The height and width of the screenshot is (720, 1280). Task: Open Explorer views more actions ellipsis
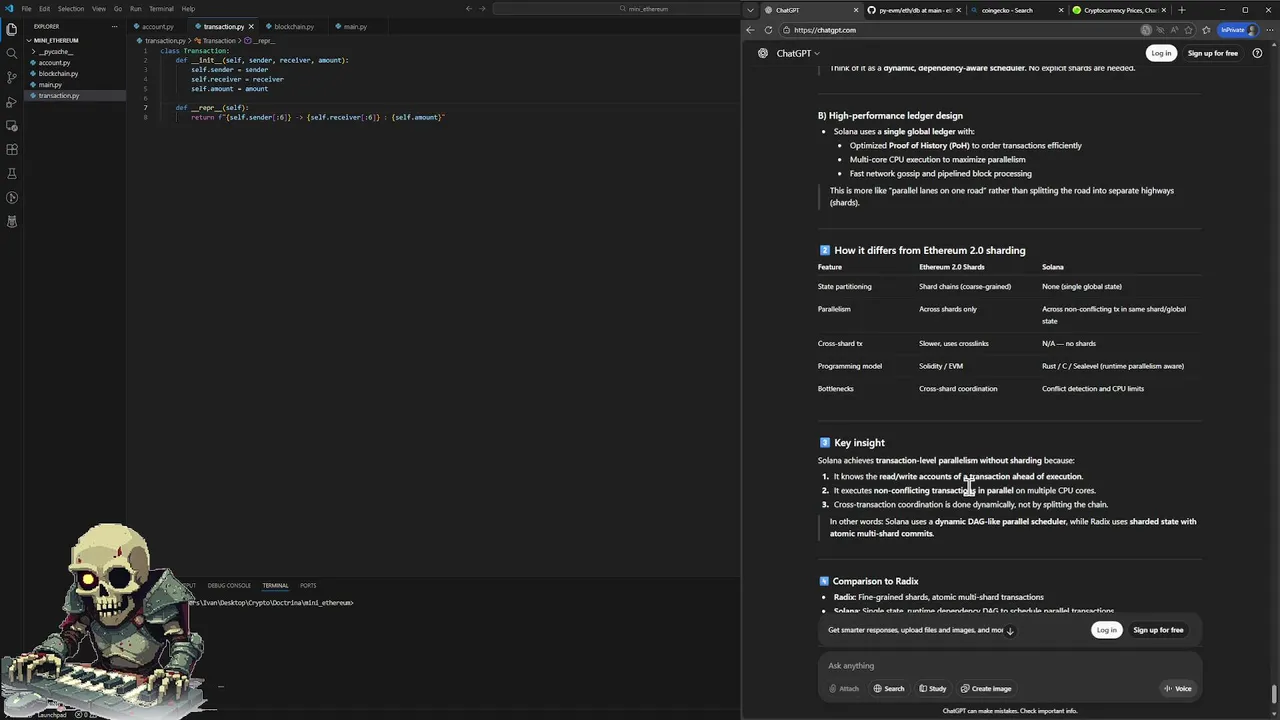pyautogui.click(x=116, y=27)
